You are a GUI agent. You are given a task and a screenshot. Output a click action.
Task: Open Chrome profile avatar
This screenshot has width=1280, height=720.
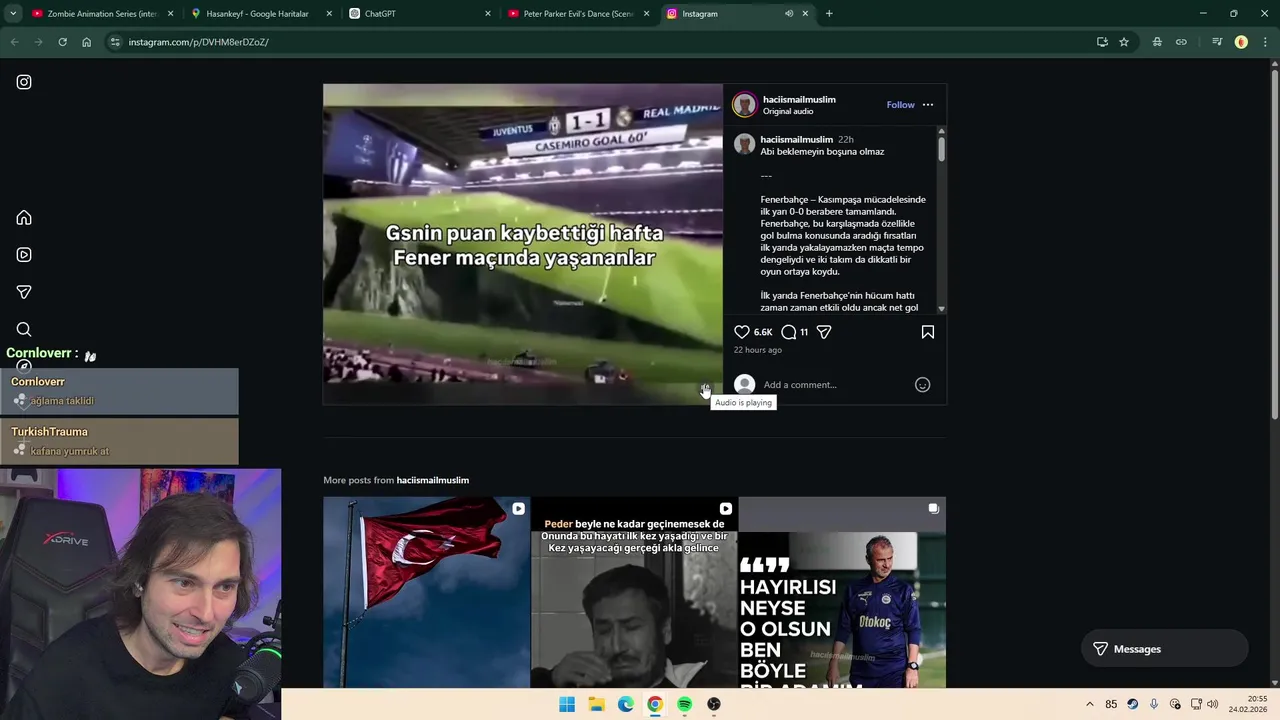tap(1241, 42)
